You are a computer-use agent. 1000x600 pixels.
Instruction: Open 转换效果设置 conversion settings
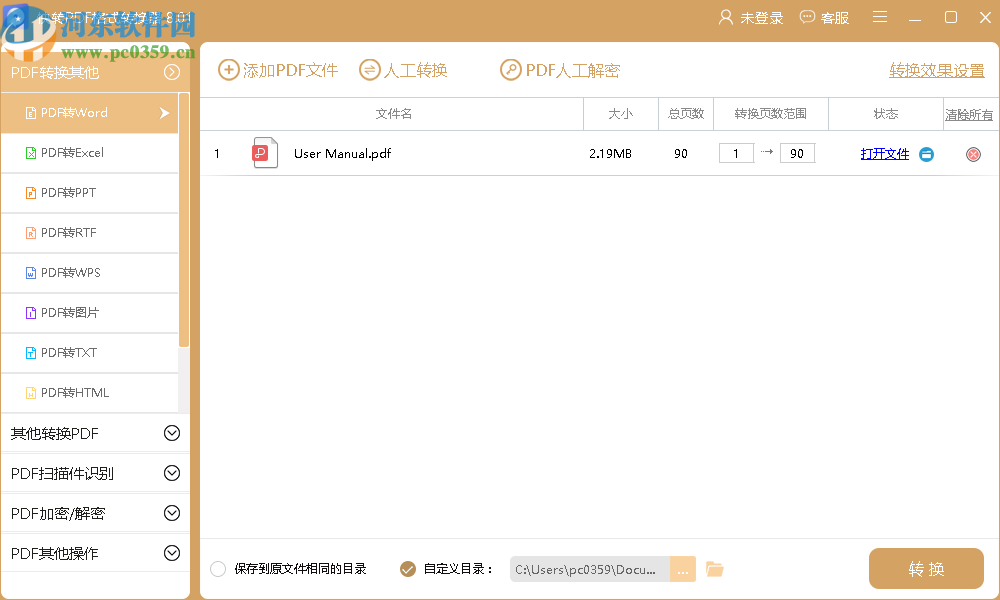click(935, 70)
